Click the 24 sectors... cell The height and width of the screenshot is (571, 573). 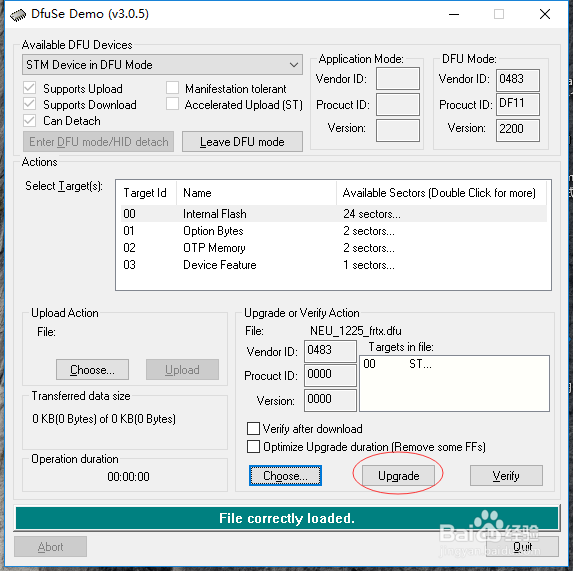point(372,214)
